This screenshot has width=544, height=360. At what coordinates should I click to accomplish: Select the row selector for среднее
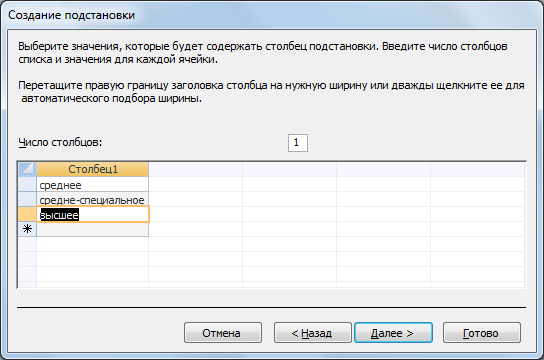tap(27, 184)
